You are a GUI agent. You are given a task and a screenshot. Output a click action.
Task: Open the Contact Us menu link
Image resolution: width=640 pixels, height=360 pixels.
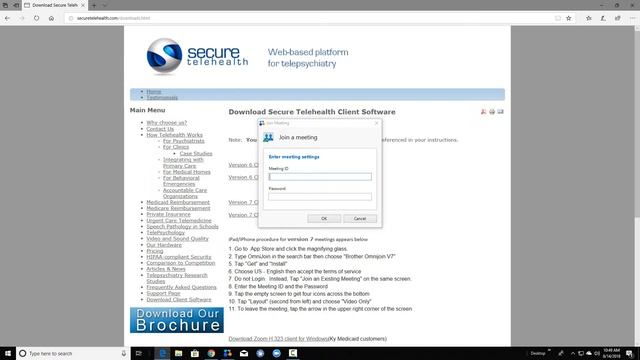[160, 129]
